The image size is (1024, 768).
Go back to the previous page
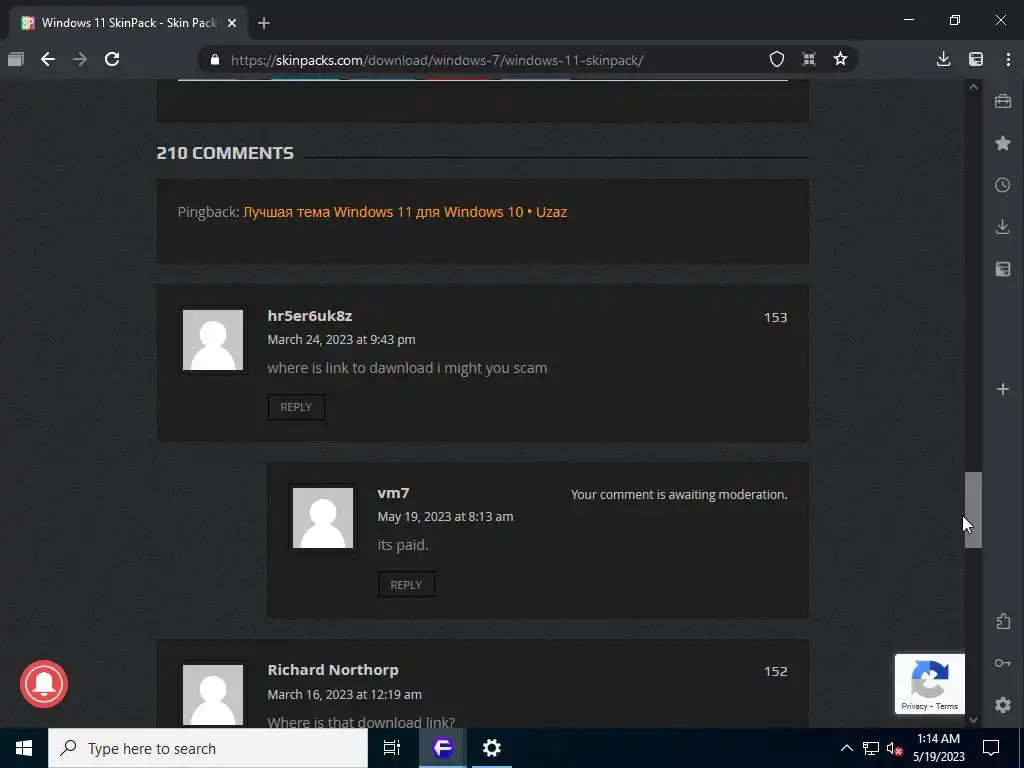(48, 59)
